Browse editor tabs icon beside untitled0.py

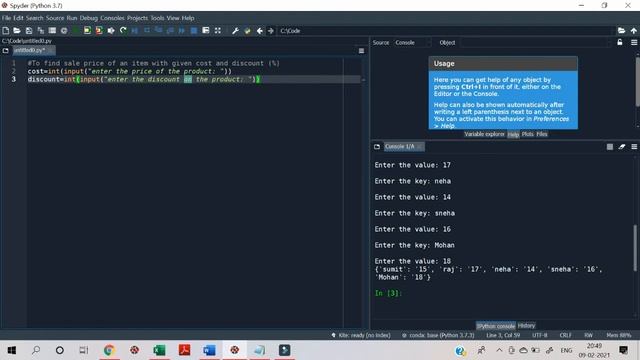[x=6, y=51]
